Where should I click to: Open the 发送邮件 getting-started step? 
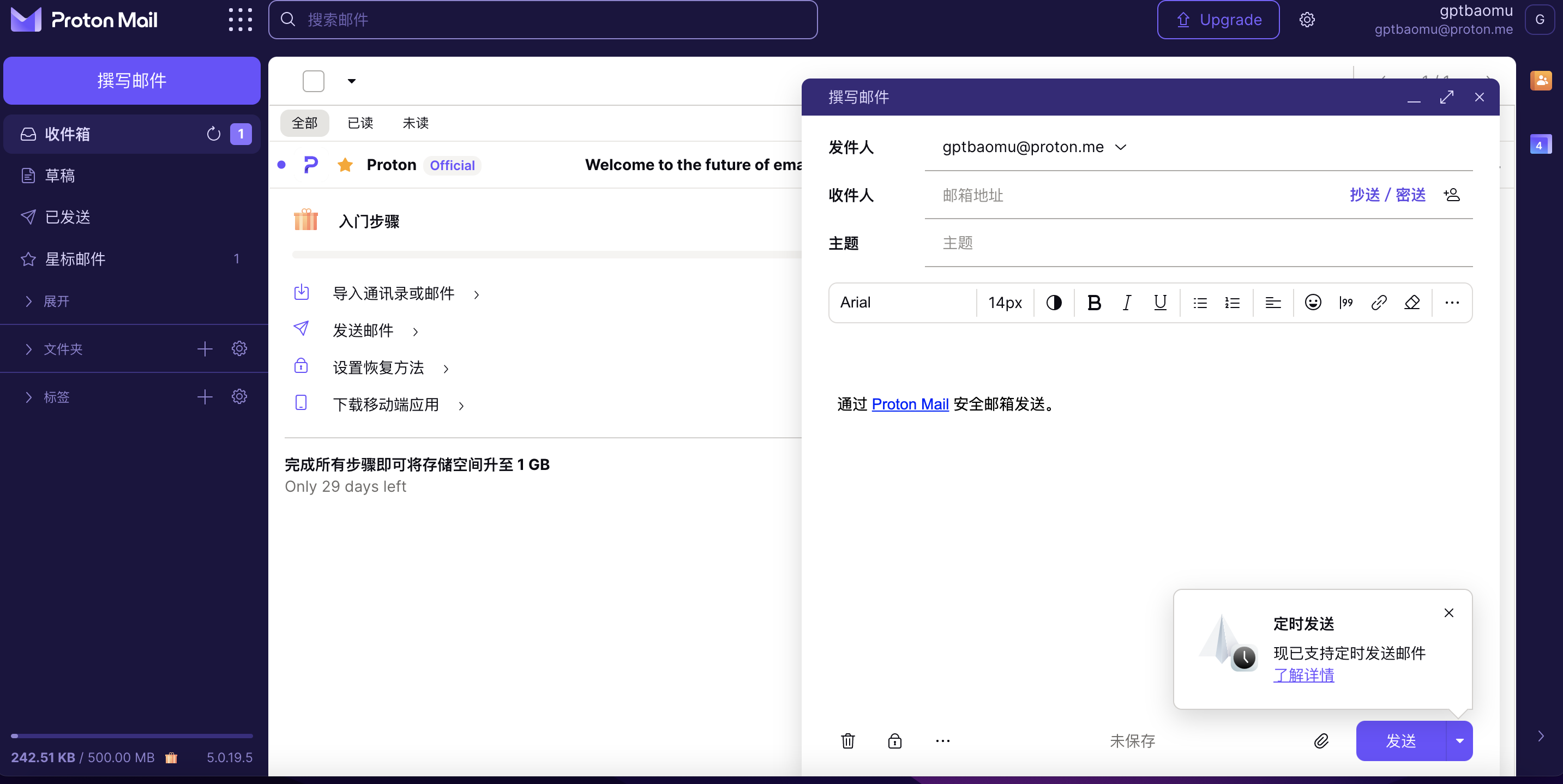363,331
